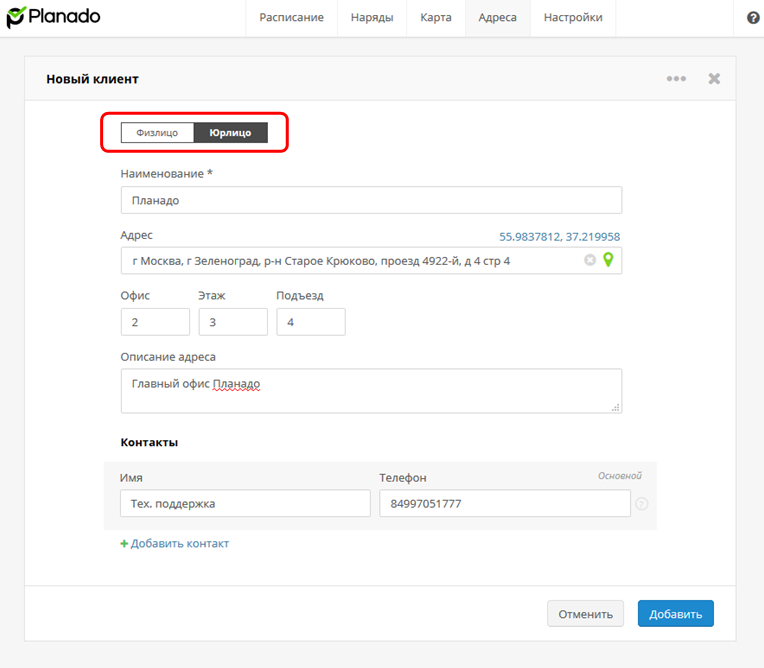
Task: Click the Добавить контакт link
Action: 180,543
